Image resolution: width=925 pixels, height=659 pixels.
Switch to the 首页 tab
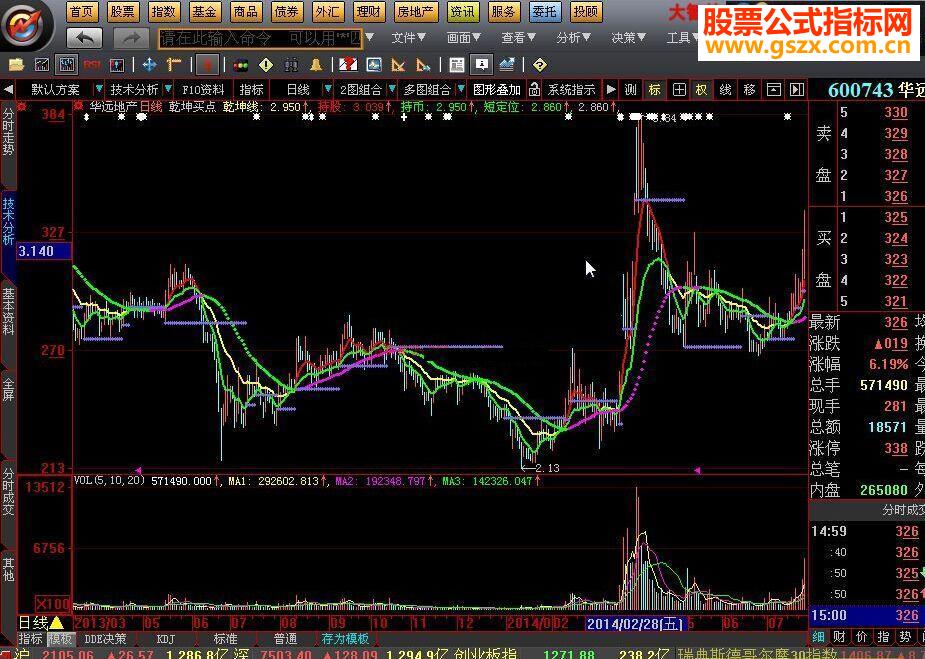pyautogui.click(x=82, y=11)
